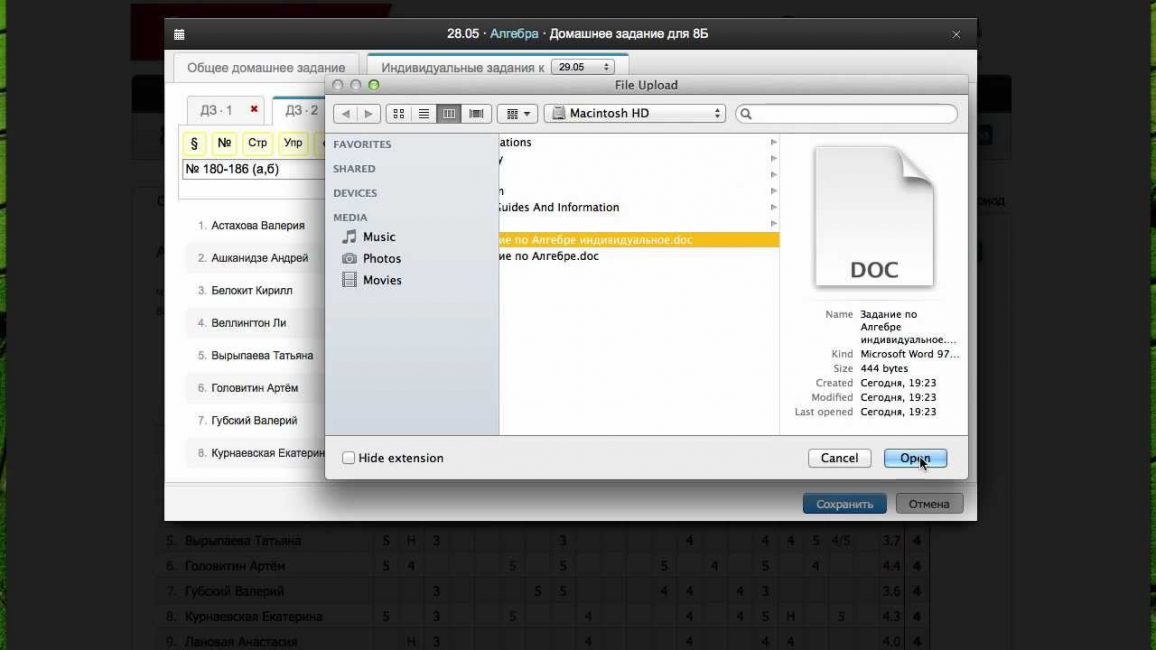The height and width of the screenshot is (650, 1156).
Task: Click the Алгебра subject link in title
Action: click(514, 34)
